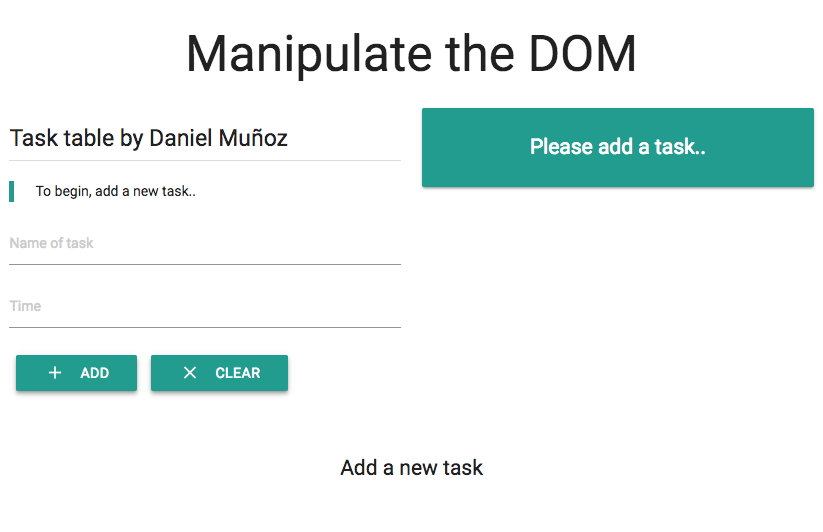Viewport: 823px width, 532px height.
Task: Click the "Manipulate the DOM" page title
Action: coord(412,54)
